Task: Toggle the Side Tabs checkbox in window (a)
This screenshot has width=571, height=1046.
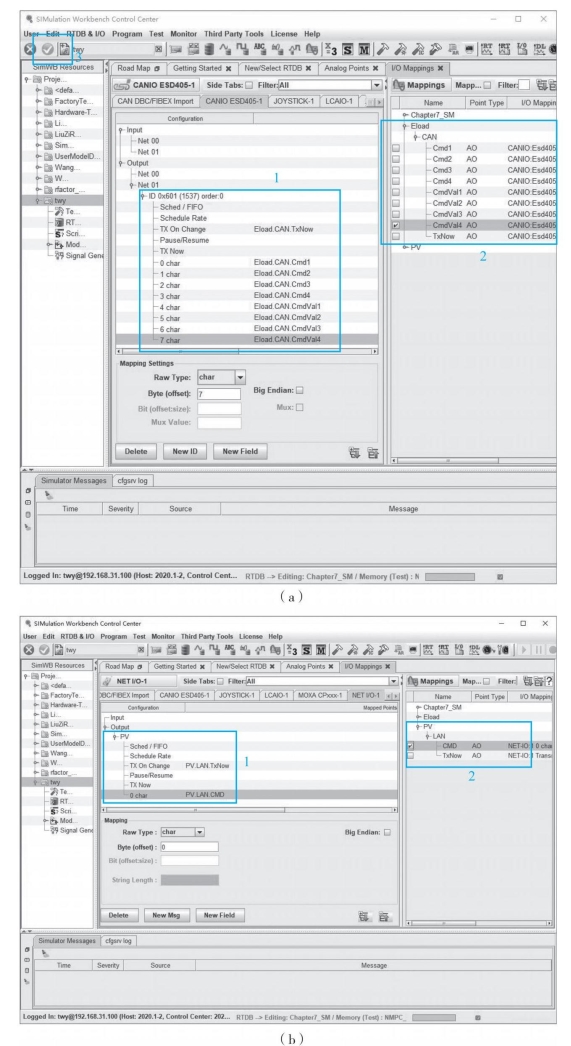Action: pyautogui.click(x=249, y=85)
